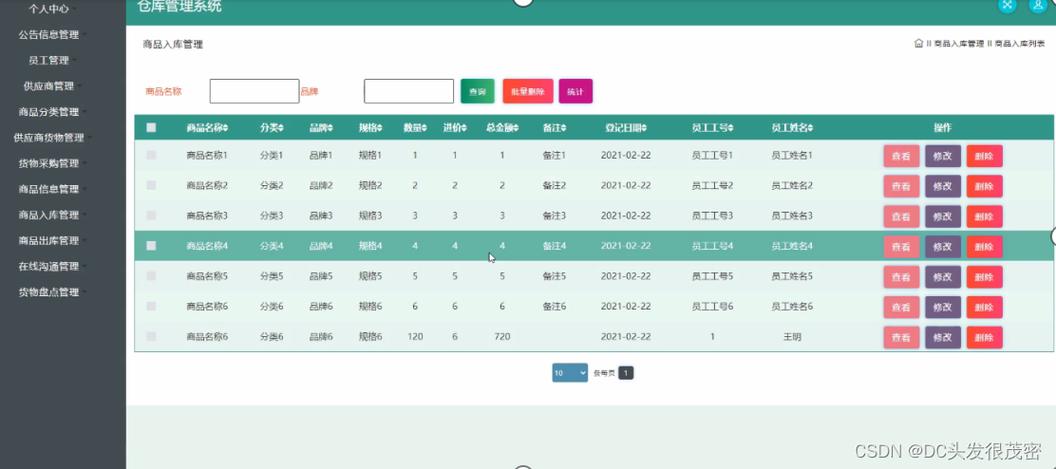Open 在线沟通管理 sidebar menu
This screenshot has width=1056, height=469.
[x=48, y=266]
